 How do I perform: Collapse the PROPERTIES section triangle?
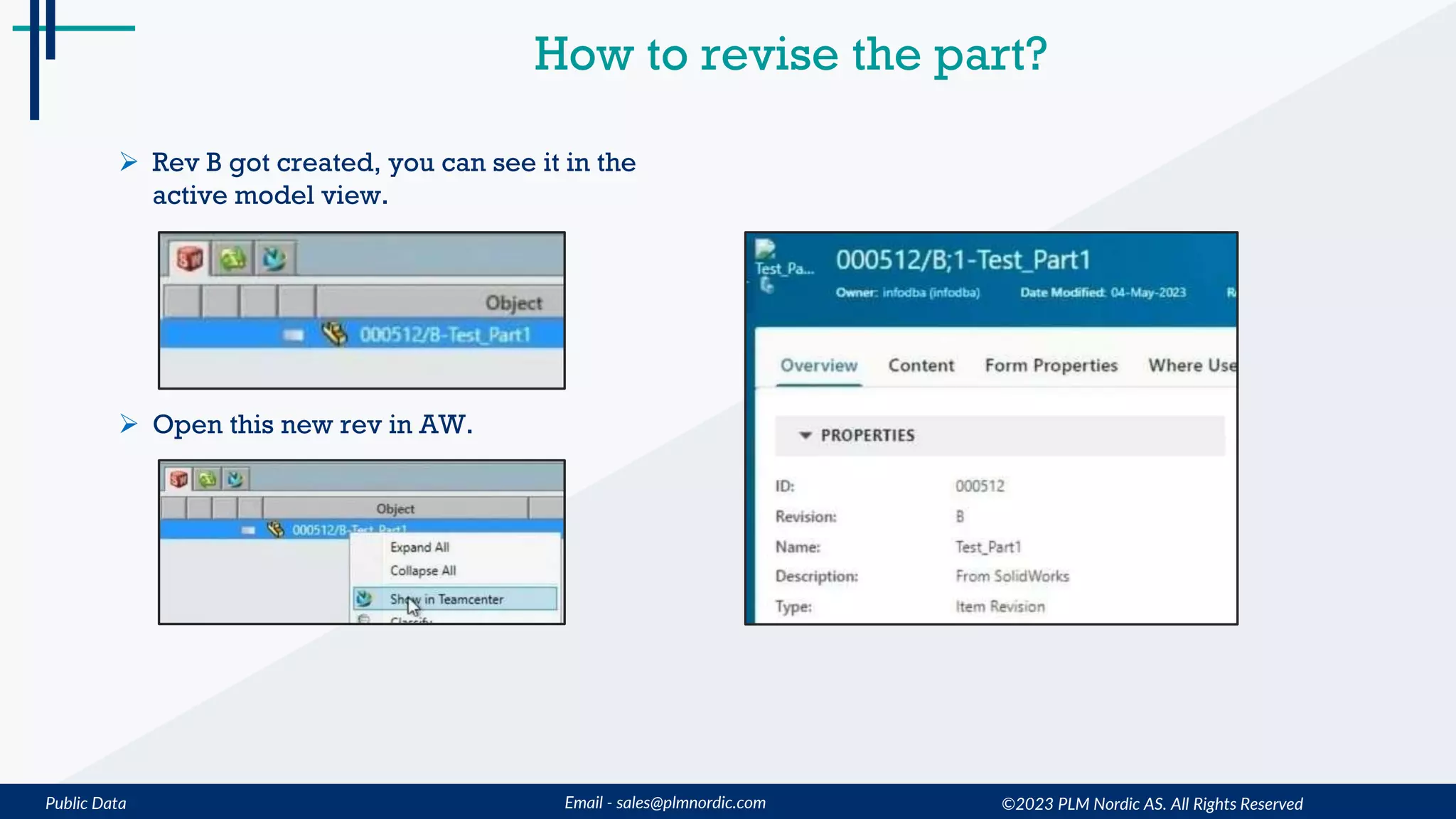(x=805, y=435)
